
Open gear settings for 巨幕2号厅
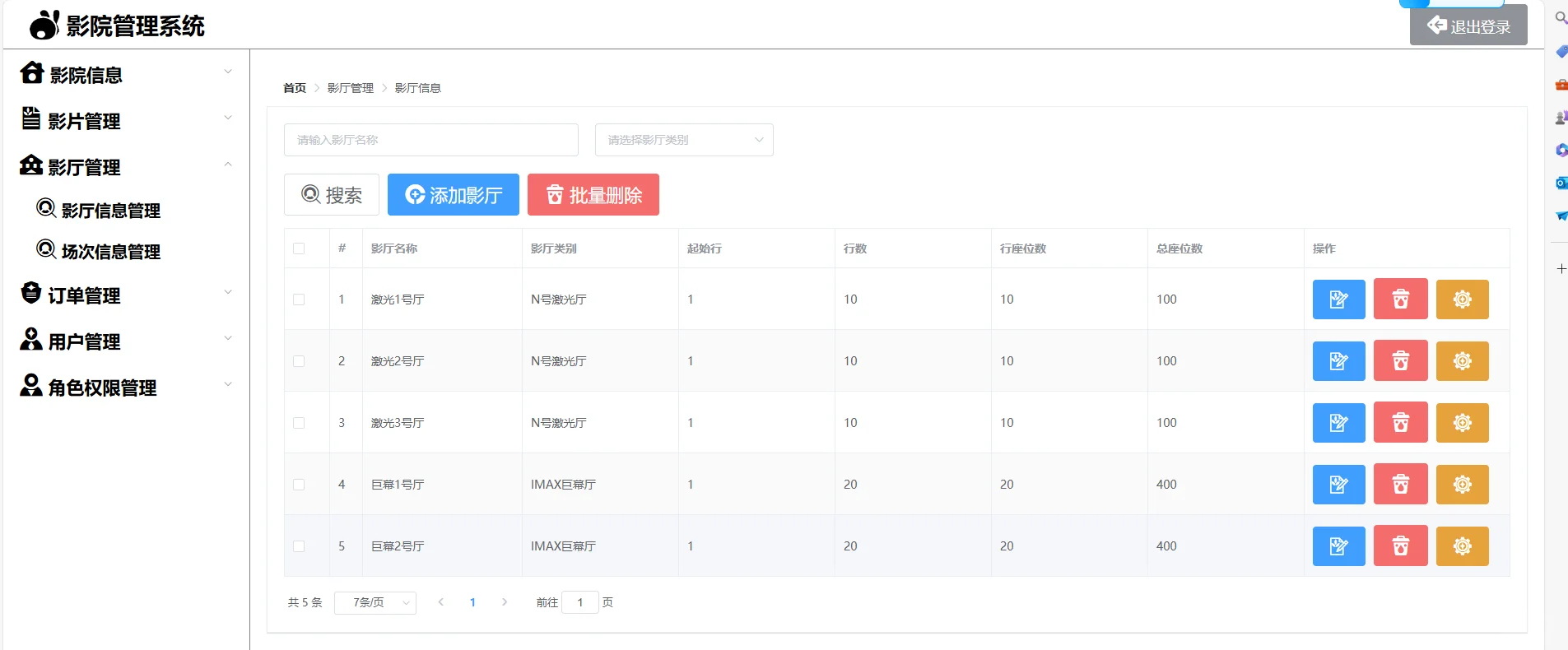pos(1462,546)
